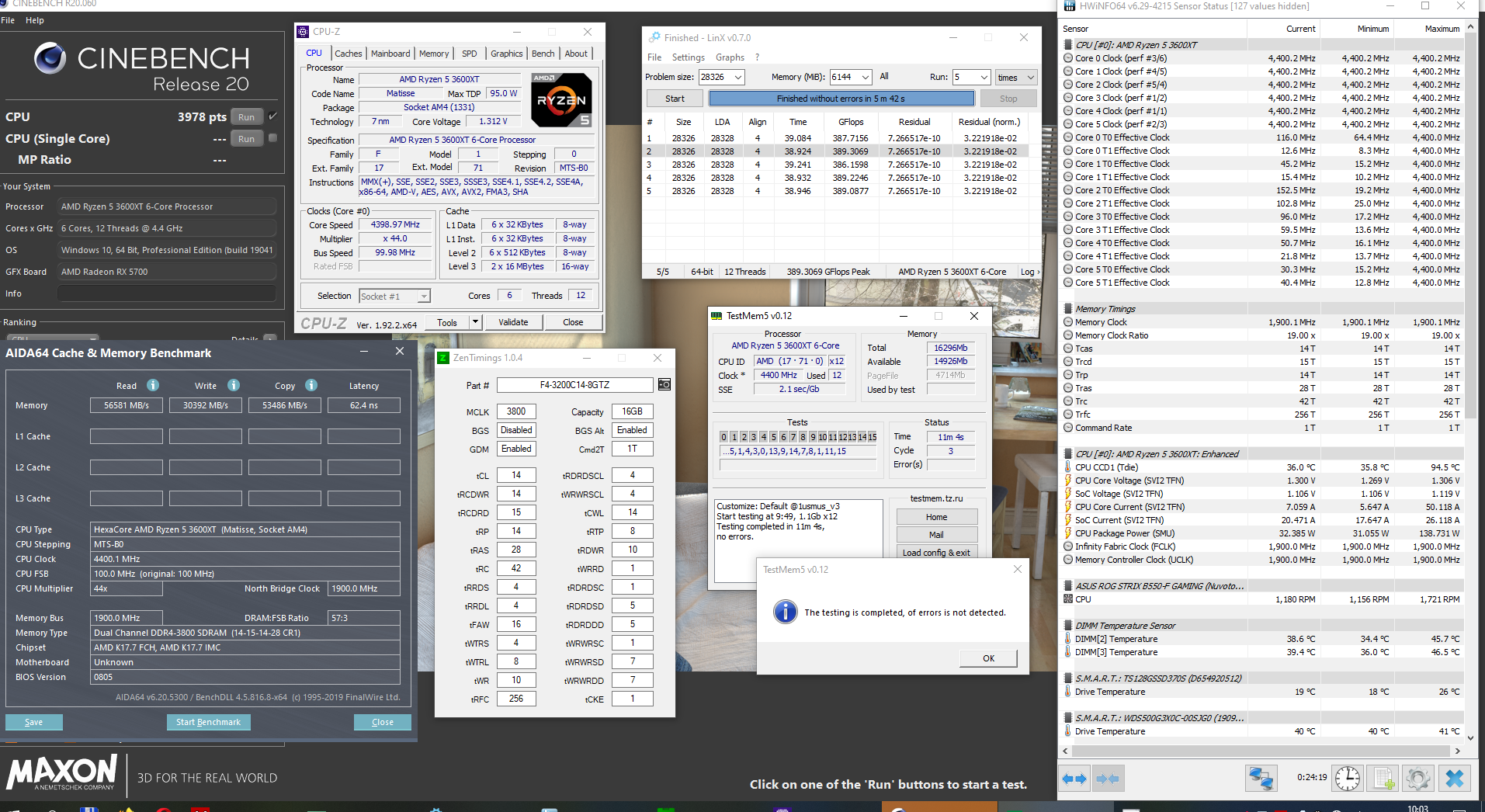Viewport: 1485px width, 812px height.
Task: Click the TestMem5 Mail button
Action: (936, 535)
